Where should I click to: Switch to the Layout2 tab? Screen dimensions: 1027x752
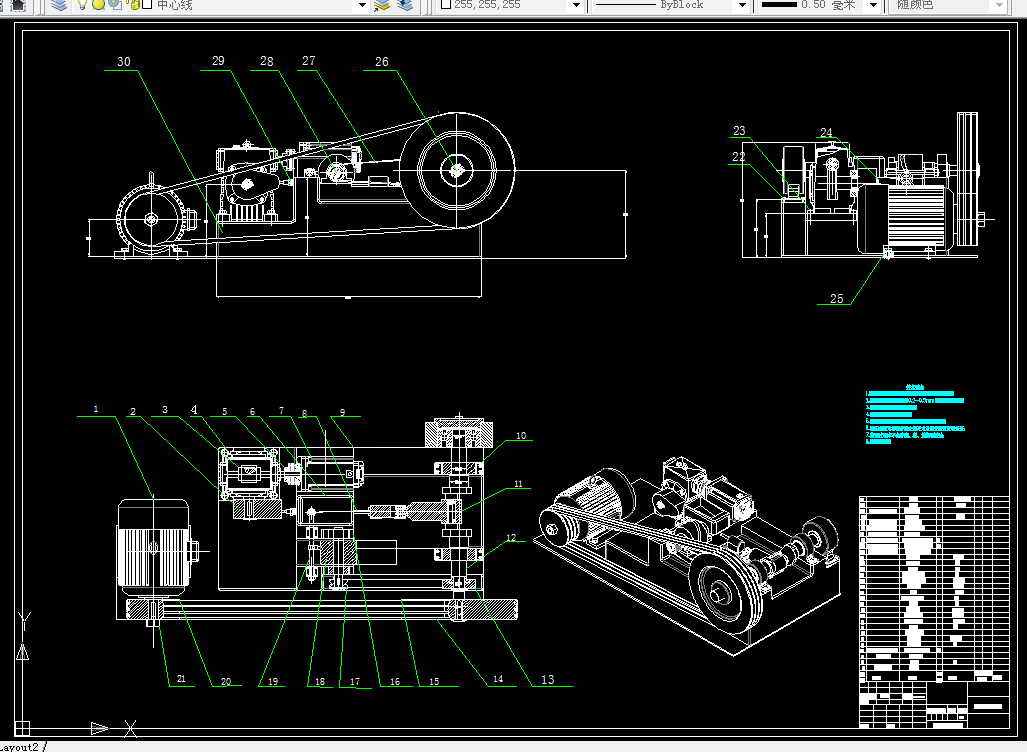tap(20, 747)
